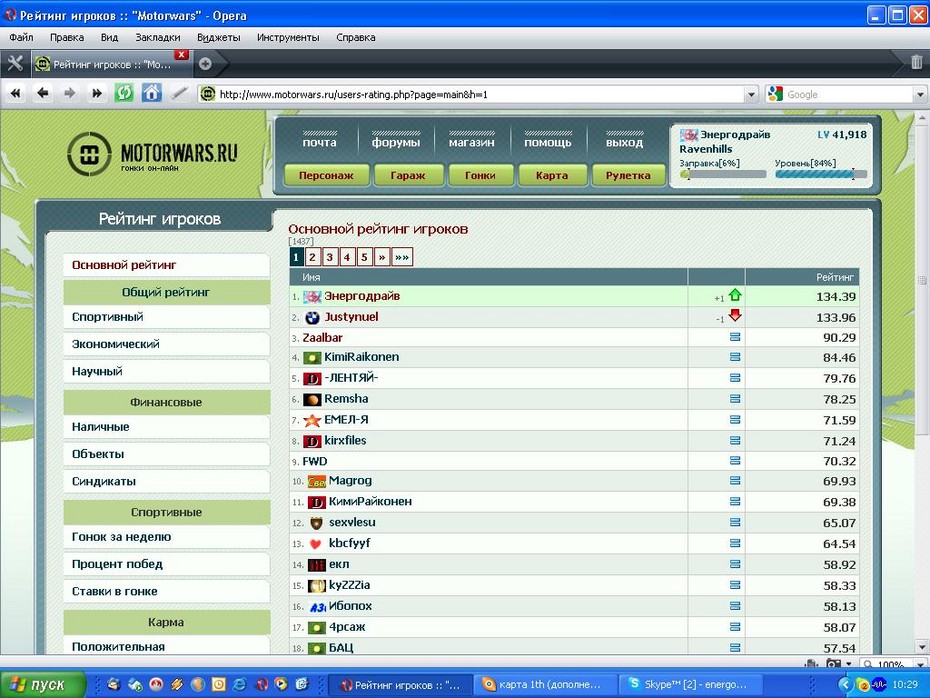The width and height of the screenshot is (930, 698).
Task: Click the red down arrow for Justynuel
Action: click(x=735, y=315)
